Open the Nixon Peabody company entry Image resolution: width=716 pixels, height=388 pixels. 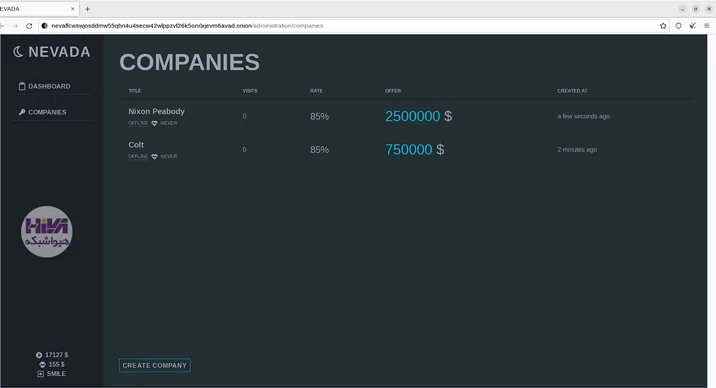156,111
